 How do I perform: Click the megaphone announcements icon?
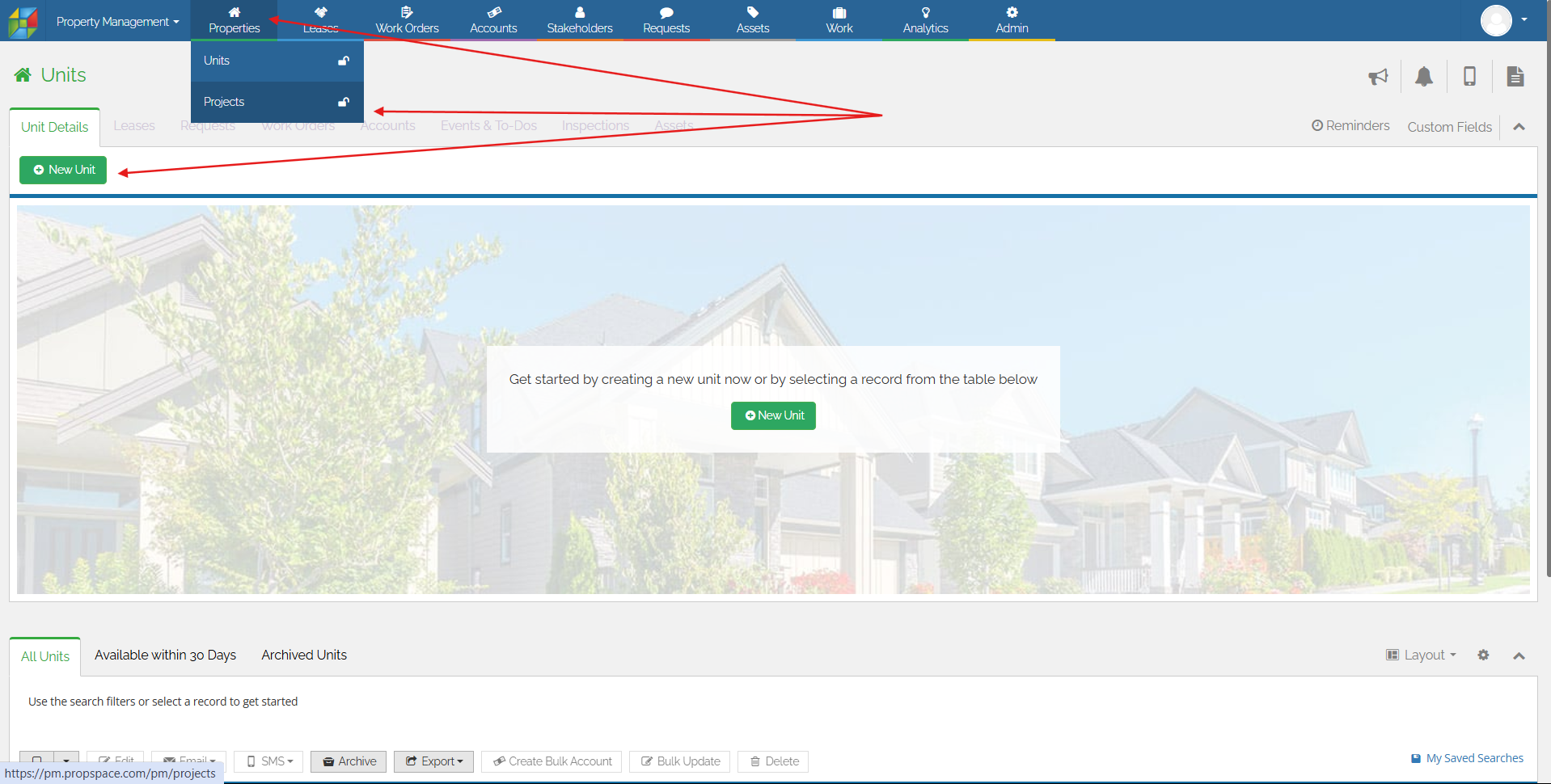coord(1378,77)
